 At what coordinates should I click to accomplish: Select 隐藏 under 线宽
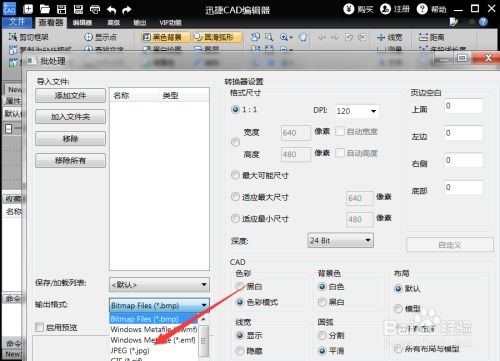tap(240, 351)
